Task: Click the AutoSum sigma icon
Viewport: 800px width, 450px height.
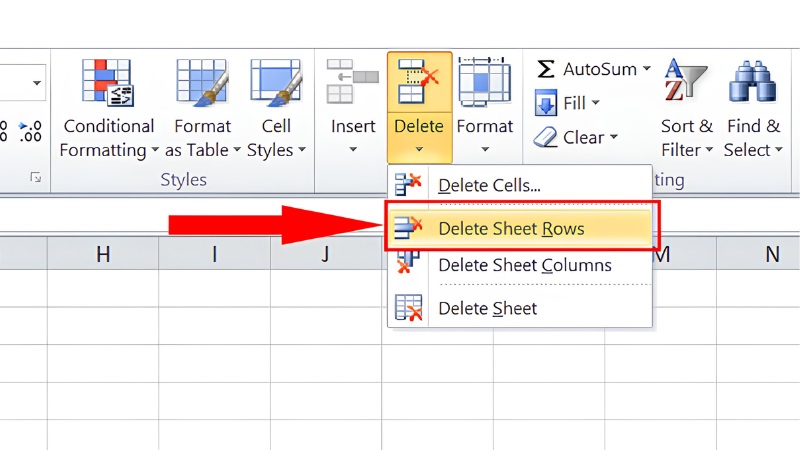Action: pos(545,69)
